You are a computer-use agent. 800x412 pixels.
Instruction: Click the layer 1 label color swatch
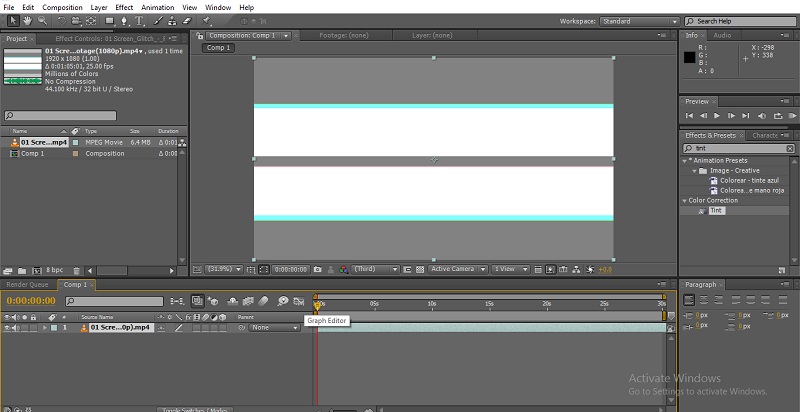[x=54, y=328]
